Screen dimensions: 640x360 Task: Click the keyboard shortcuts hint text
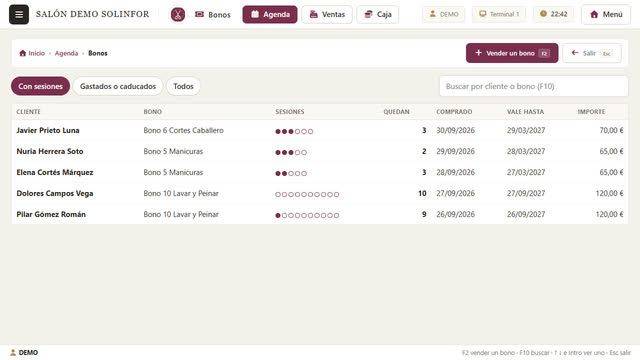546,353
